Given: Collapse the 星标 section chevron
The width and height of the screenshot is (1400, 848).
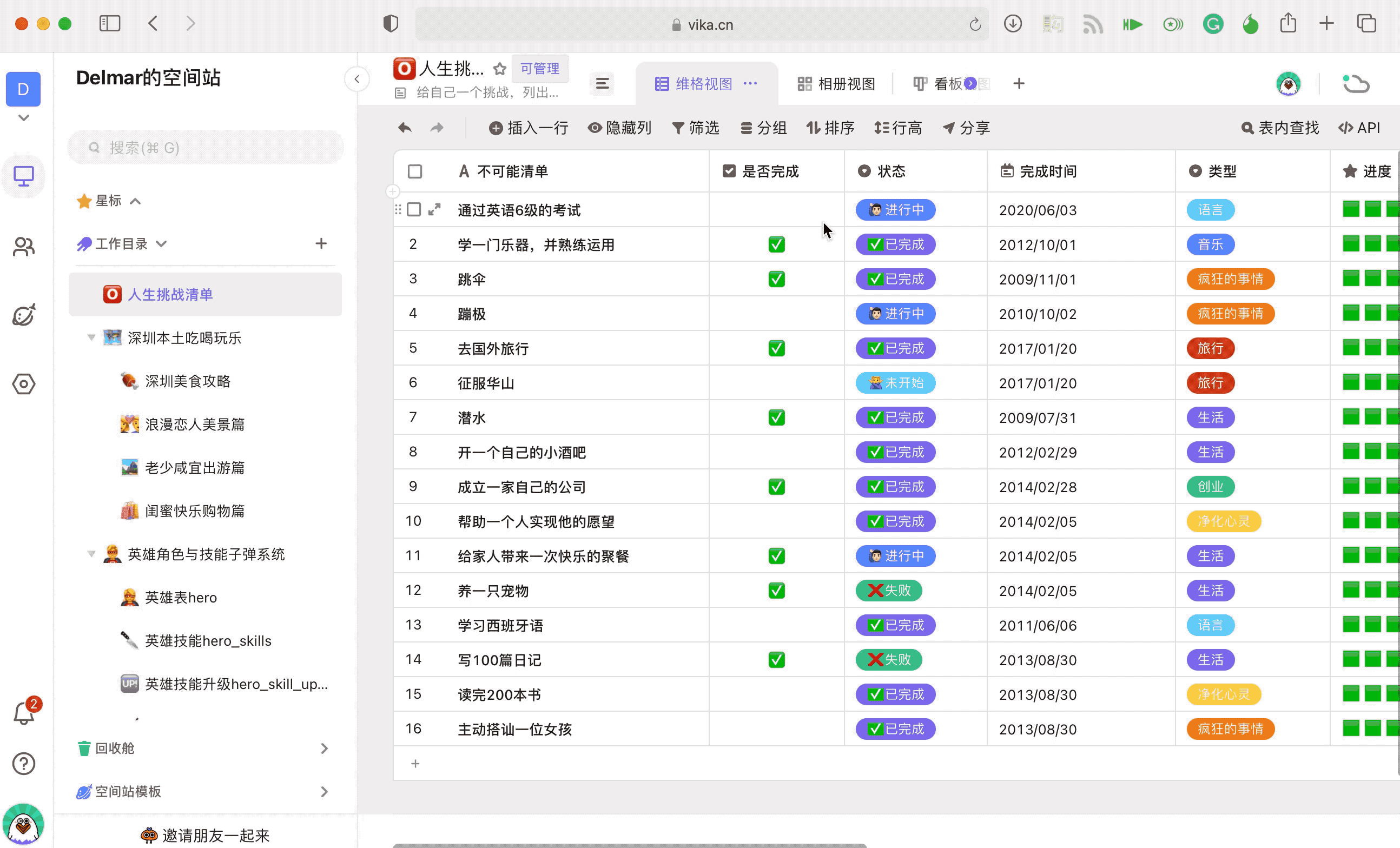Looking at the screenshot, I should [135, 201].
